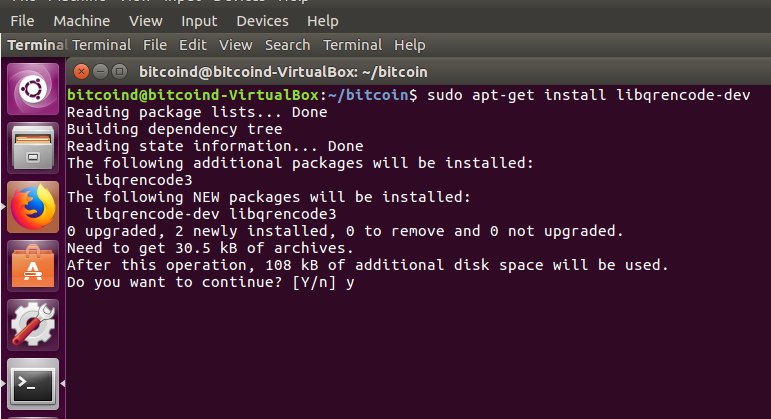Open the Help menu in terminal menubar

click(410, 45)
